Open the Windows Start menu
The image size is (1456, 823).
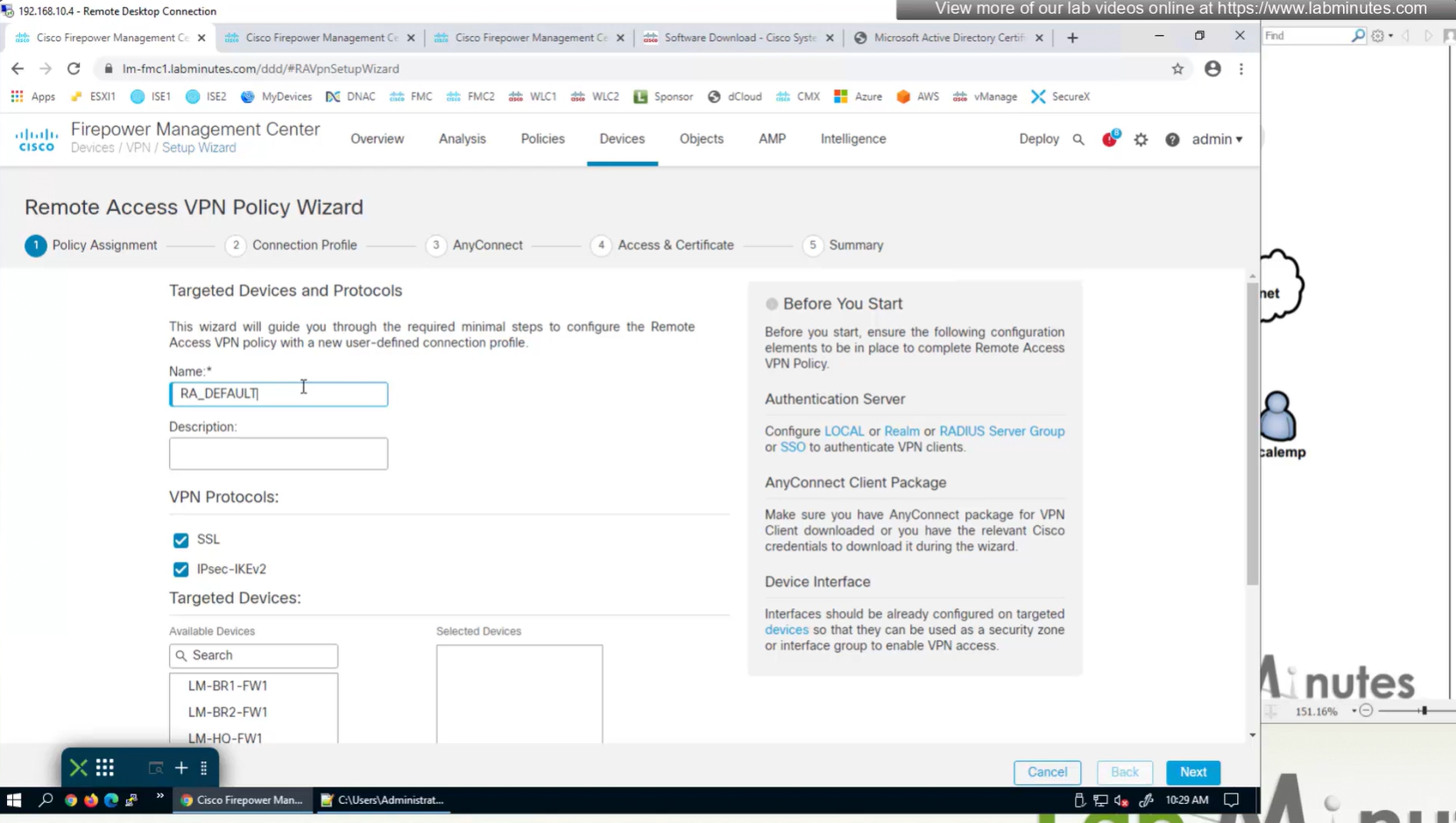tap(14, 799)
